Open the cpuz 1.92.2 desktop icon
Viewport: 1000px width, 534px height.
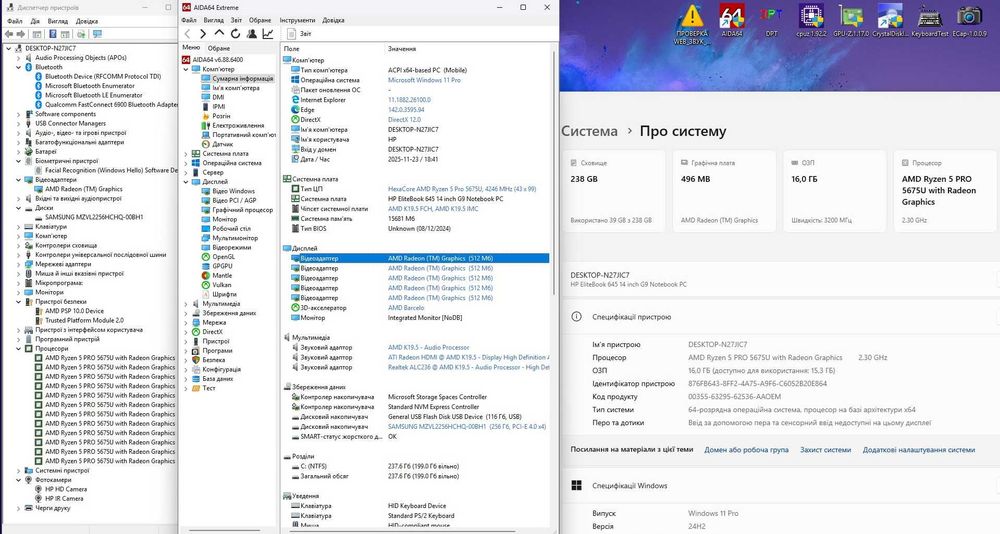[811, 20]
